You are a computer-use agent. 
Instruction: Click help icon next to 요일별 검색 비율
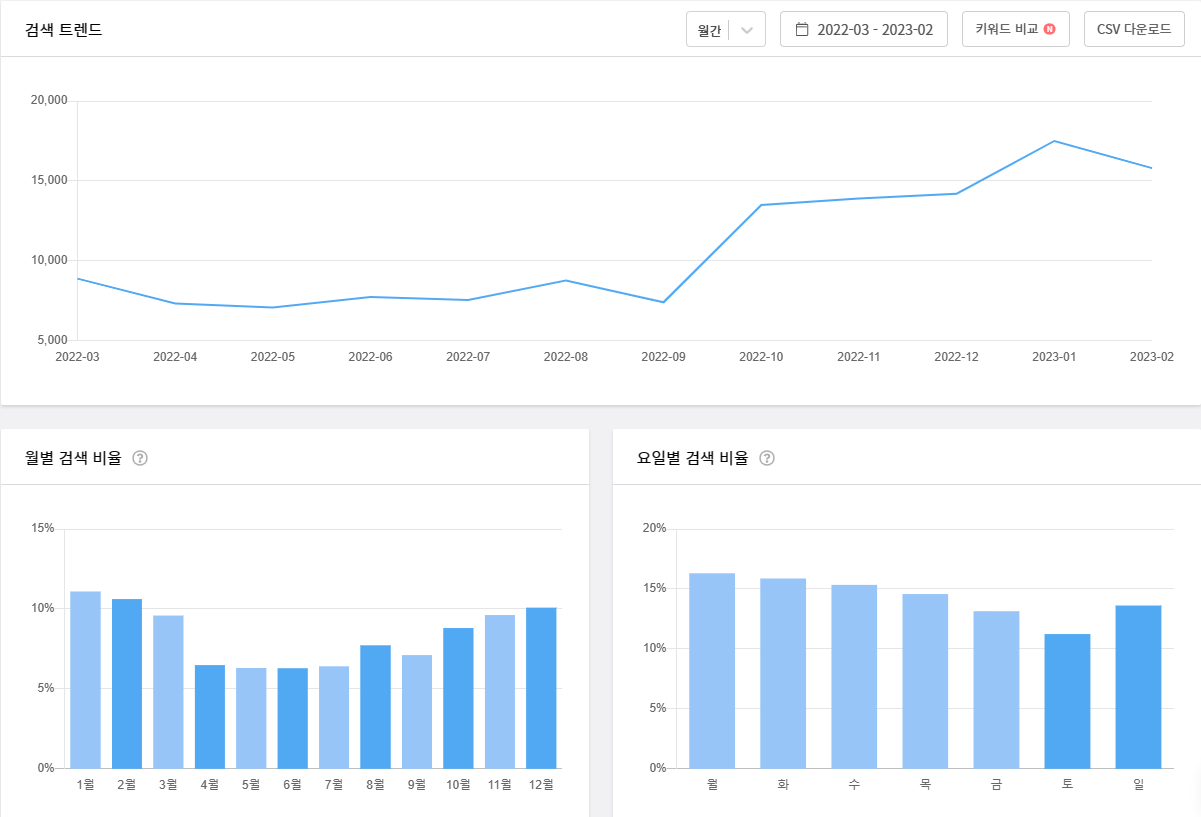pyautogui.click(x=767, y=458)
